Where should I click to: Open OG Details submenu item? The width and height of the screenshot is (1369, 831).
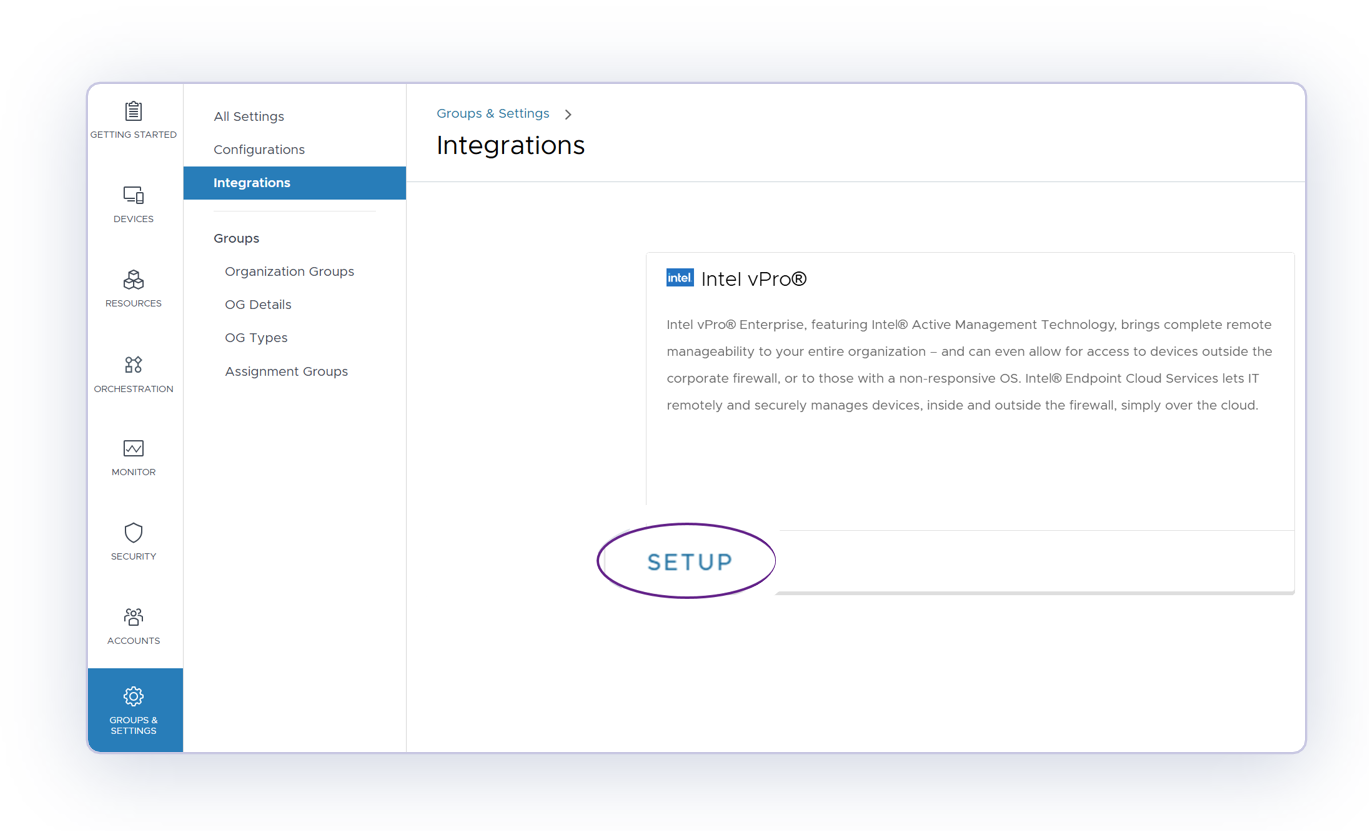pos(258,305)
